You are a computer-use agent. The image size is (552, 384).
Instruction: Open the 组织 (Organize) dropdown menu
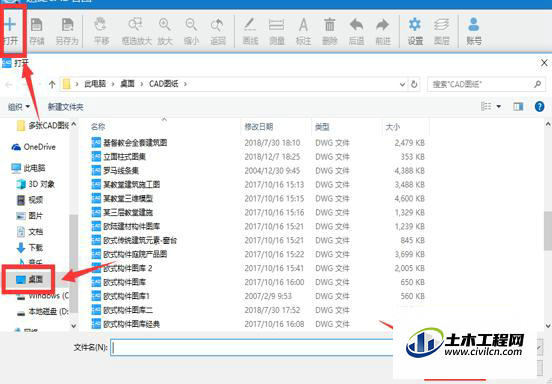point(19,107)
